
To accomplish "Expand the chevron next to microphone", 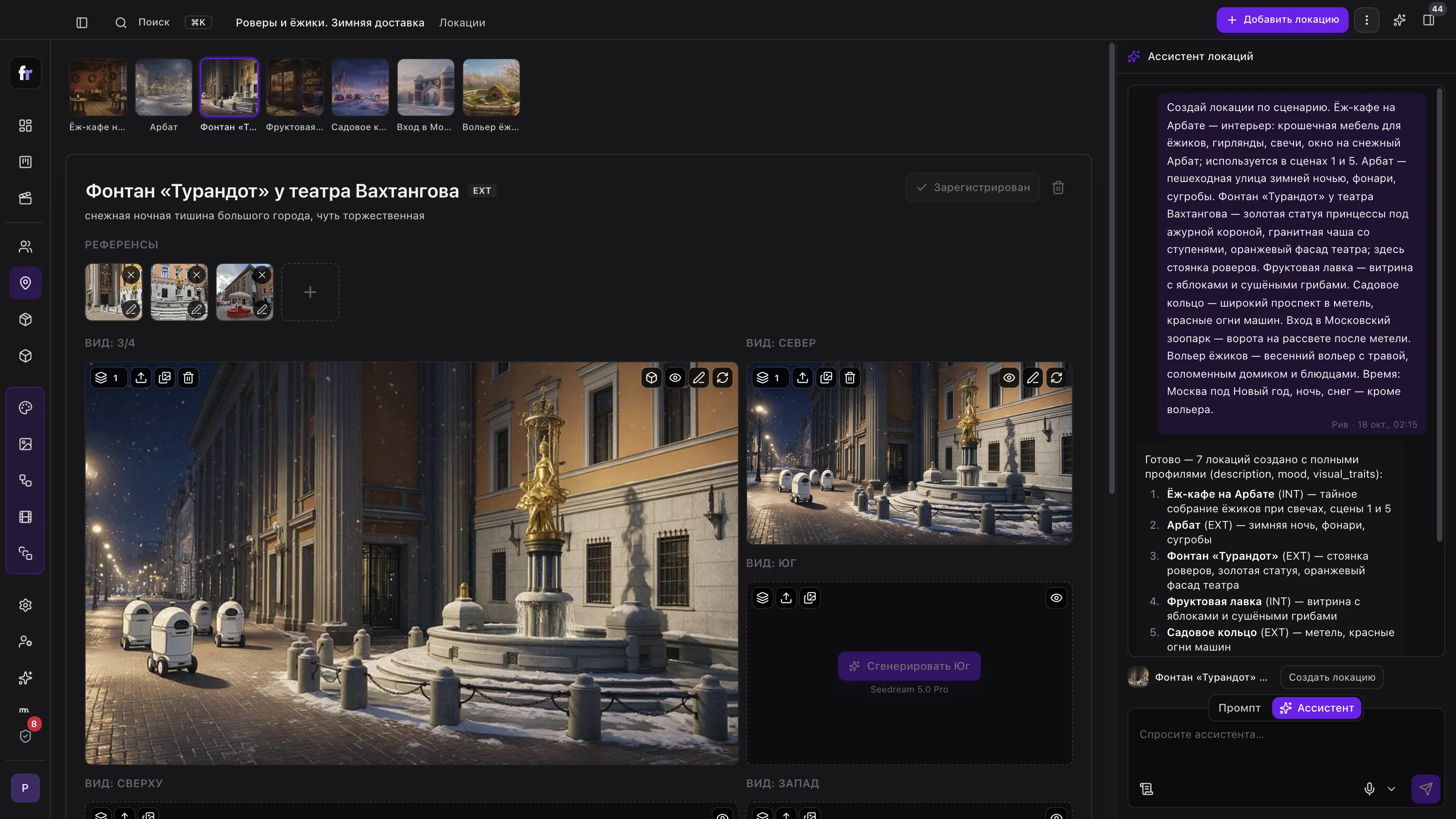I will pos(1391,789).
